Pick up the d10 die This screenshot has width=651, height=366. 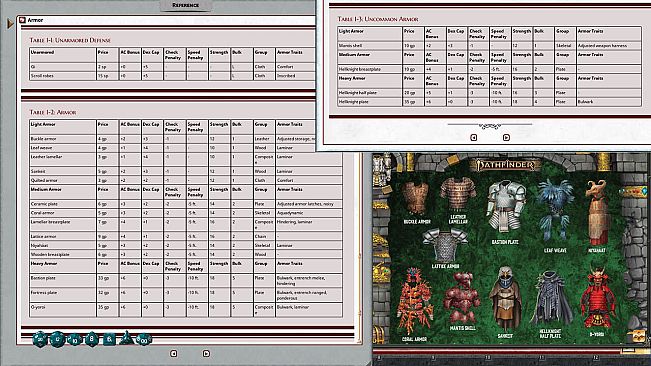pos(74,340)
